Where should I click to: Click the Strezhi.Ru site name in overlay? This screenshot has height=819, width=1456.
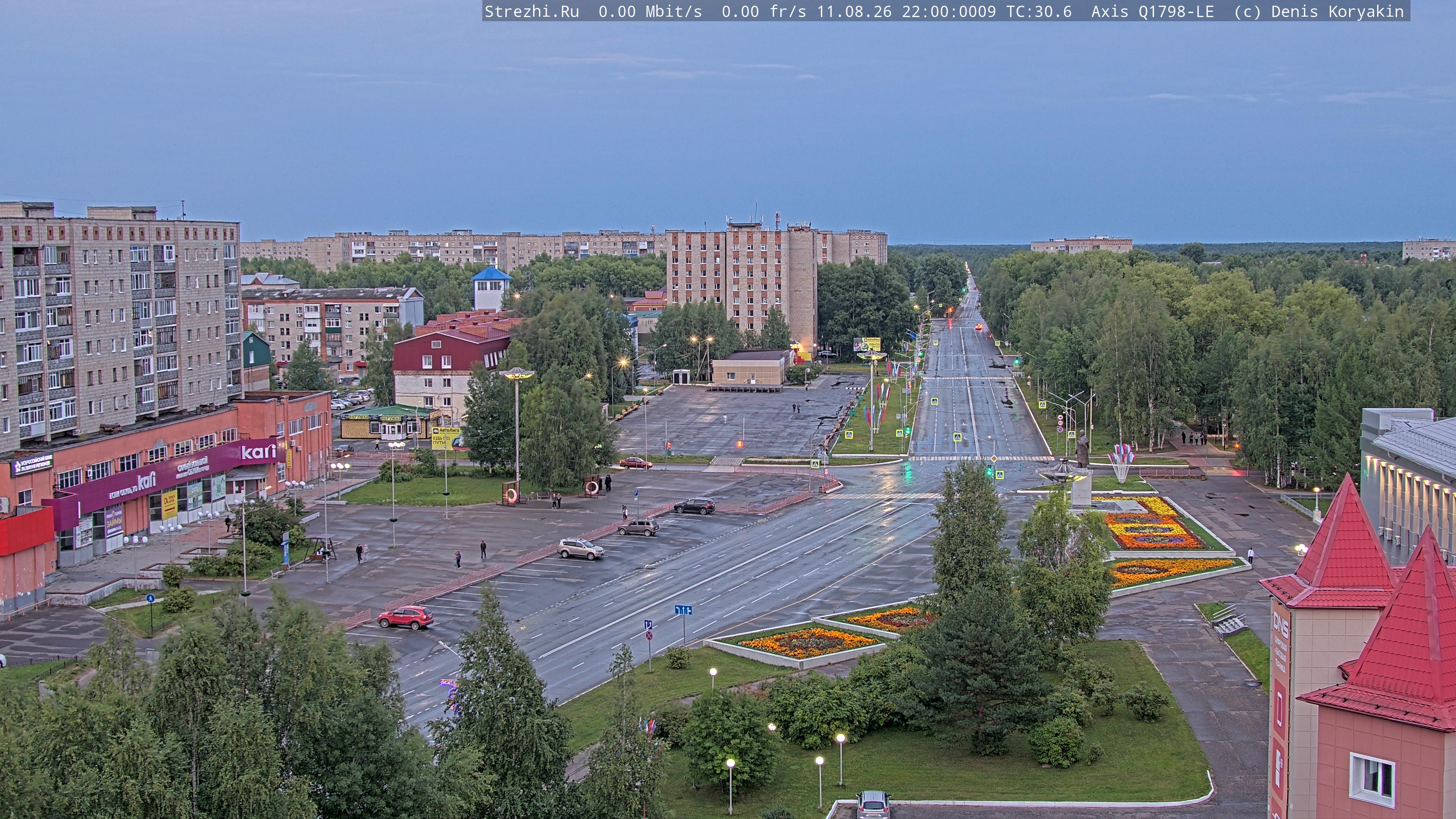532,12
